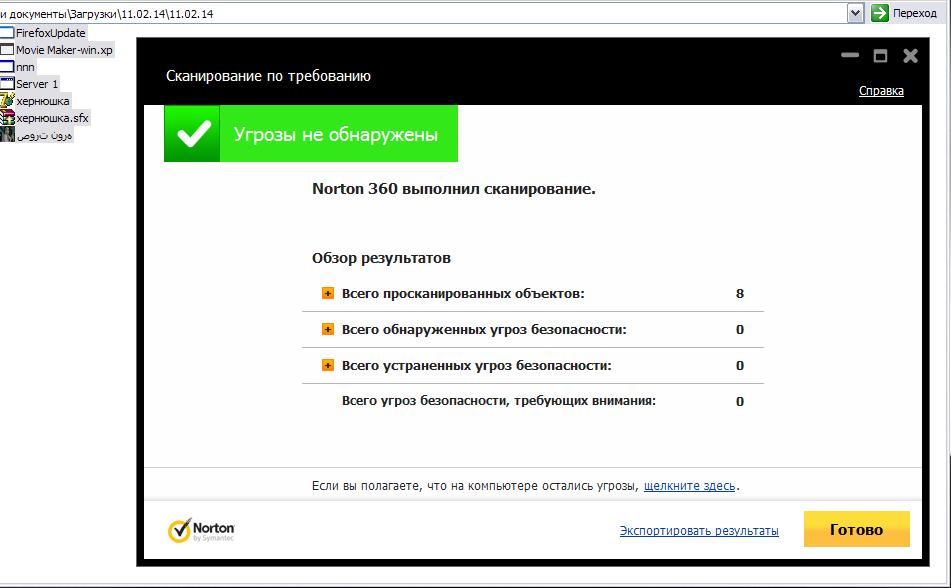
Task: Click the scanned objects value 8
Action: click(740, 294)
